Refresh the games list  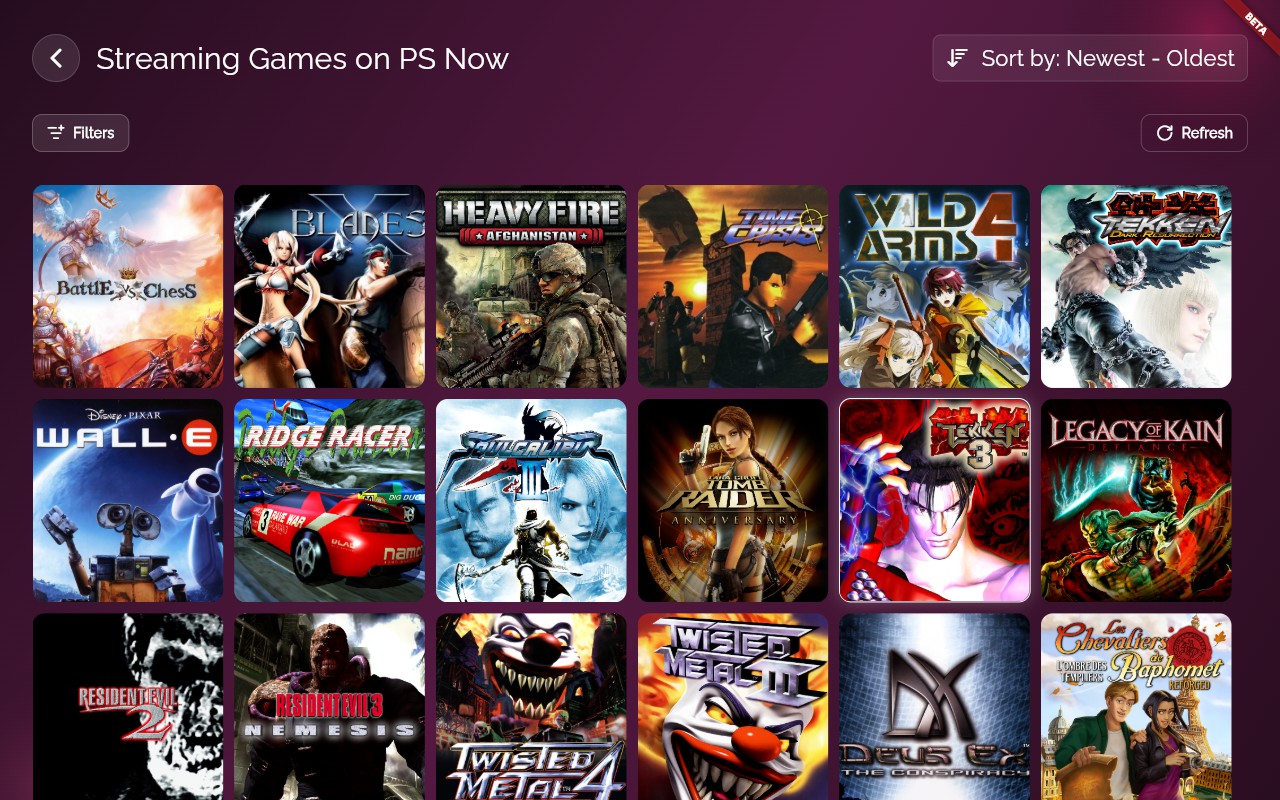pyautogui.click(x=1194, y=133)
